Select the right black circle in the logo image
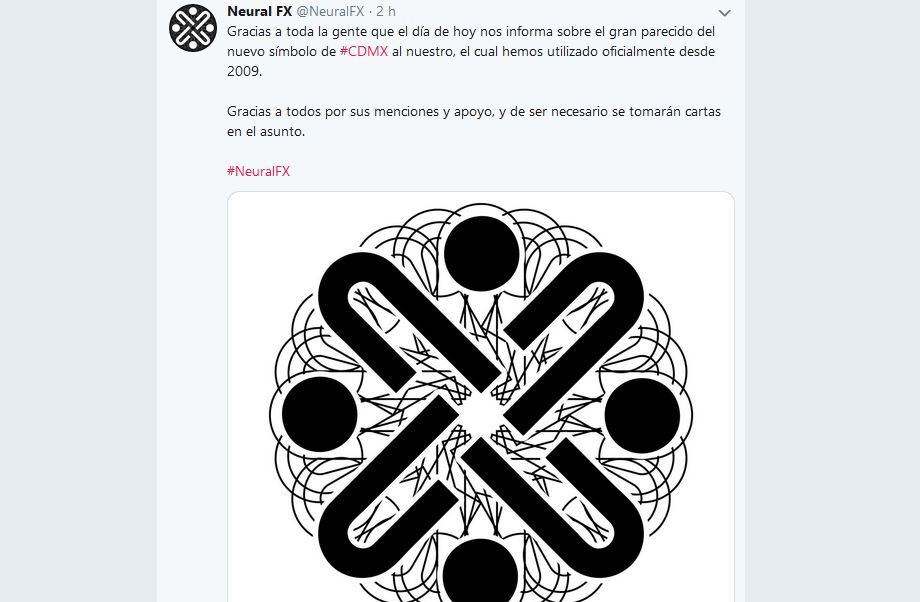The height and width of the screenshot is (602, 920). (x=642, y=415)
